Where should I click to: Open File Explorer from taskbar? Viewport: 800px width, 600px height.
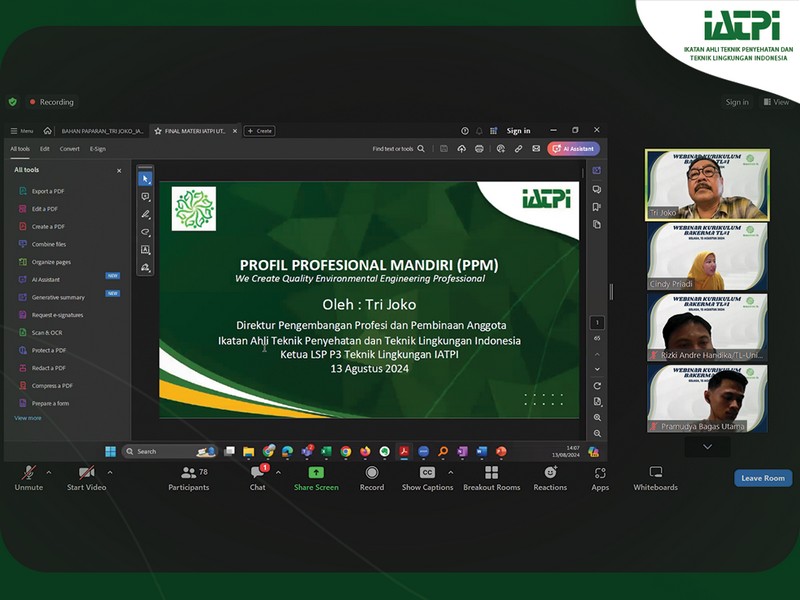point(248,452)
